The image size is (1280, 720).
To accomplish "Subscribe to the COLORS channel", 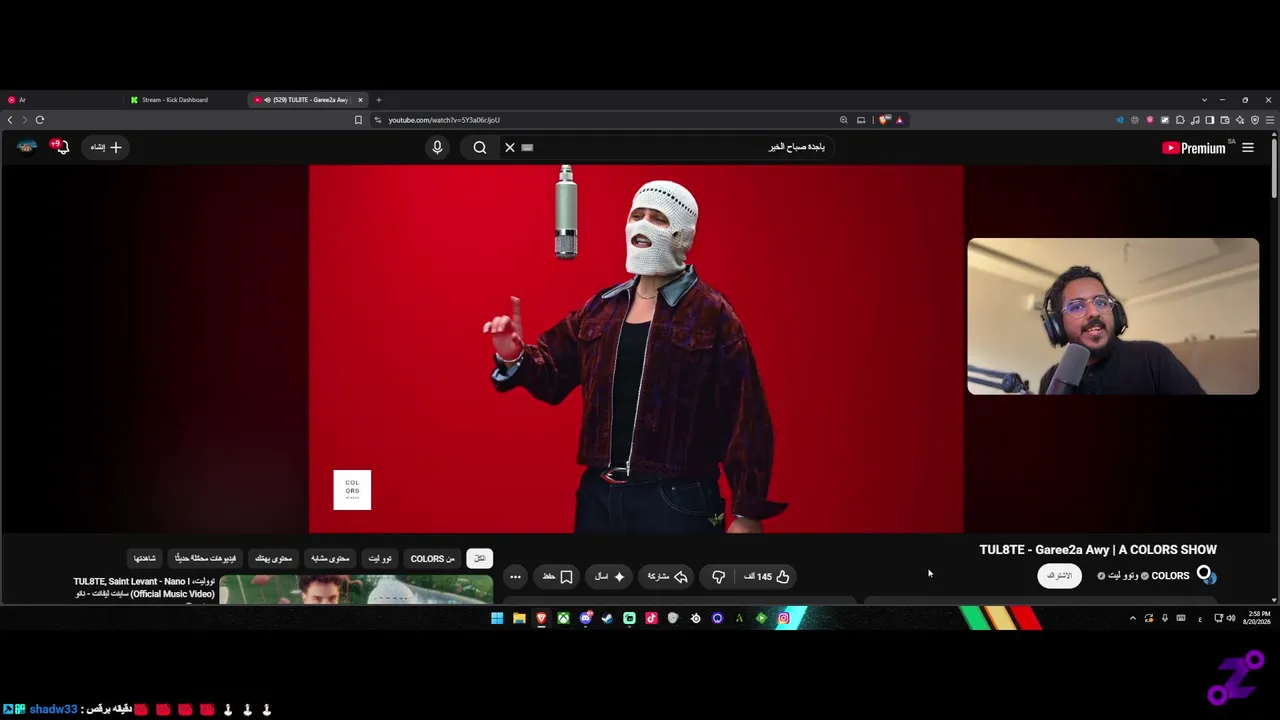I will click(x=1059, y=576).
